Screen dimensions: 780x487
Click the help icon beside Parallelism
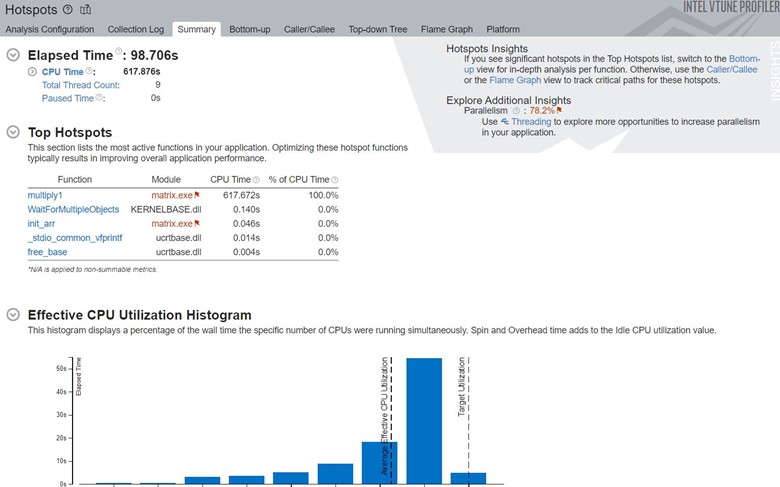coord(516,111)
